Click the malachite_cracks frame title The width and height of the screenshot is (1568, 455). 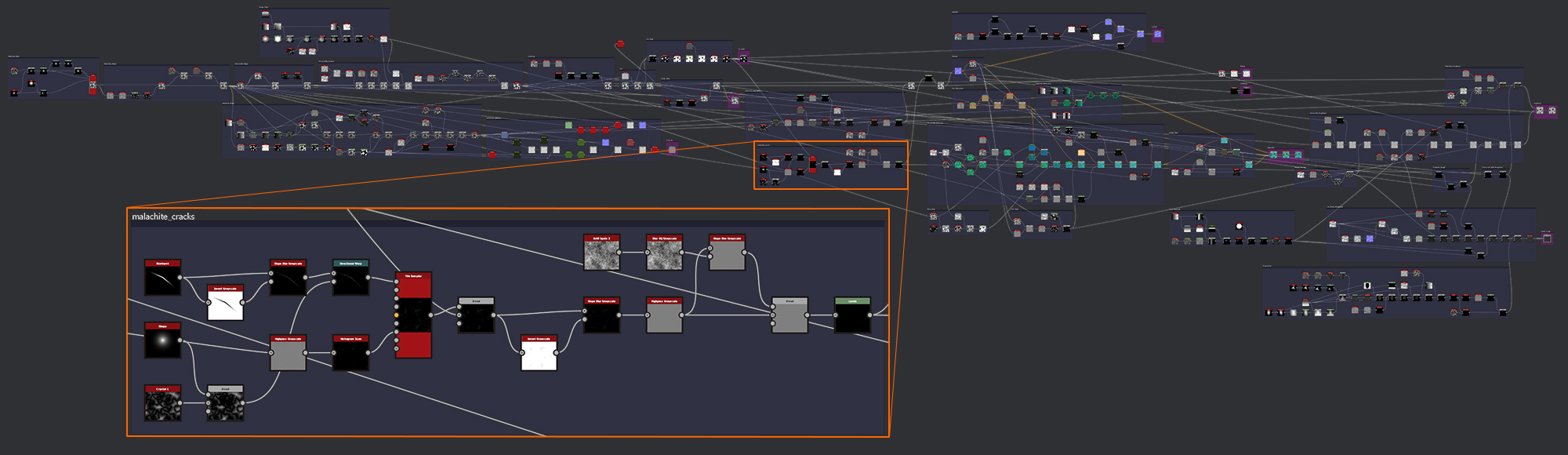click(163, 217)
